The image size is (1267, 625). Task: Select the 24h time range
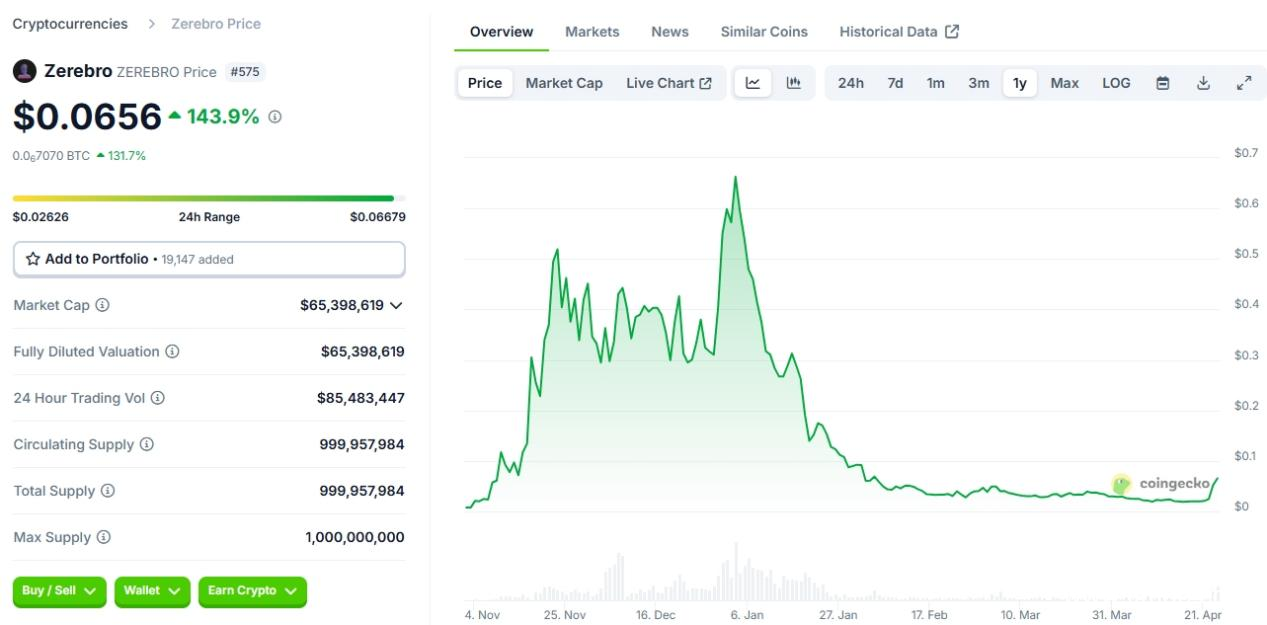click(x=851, y=83)
